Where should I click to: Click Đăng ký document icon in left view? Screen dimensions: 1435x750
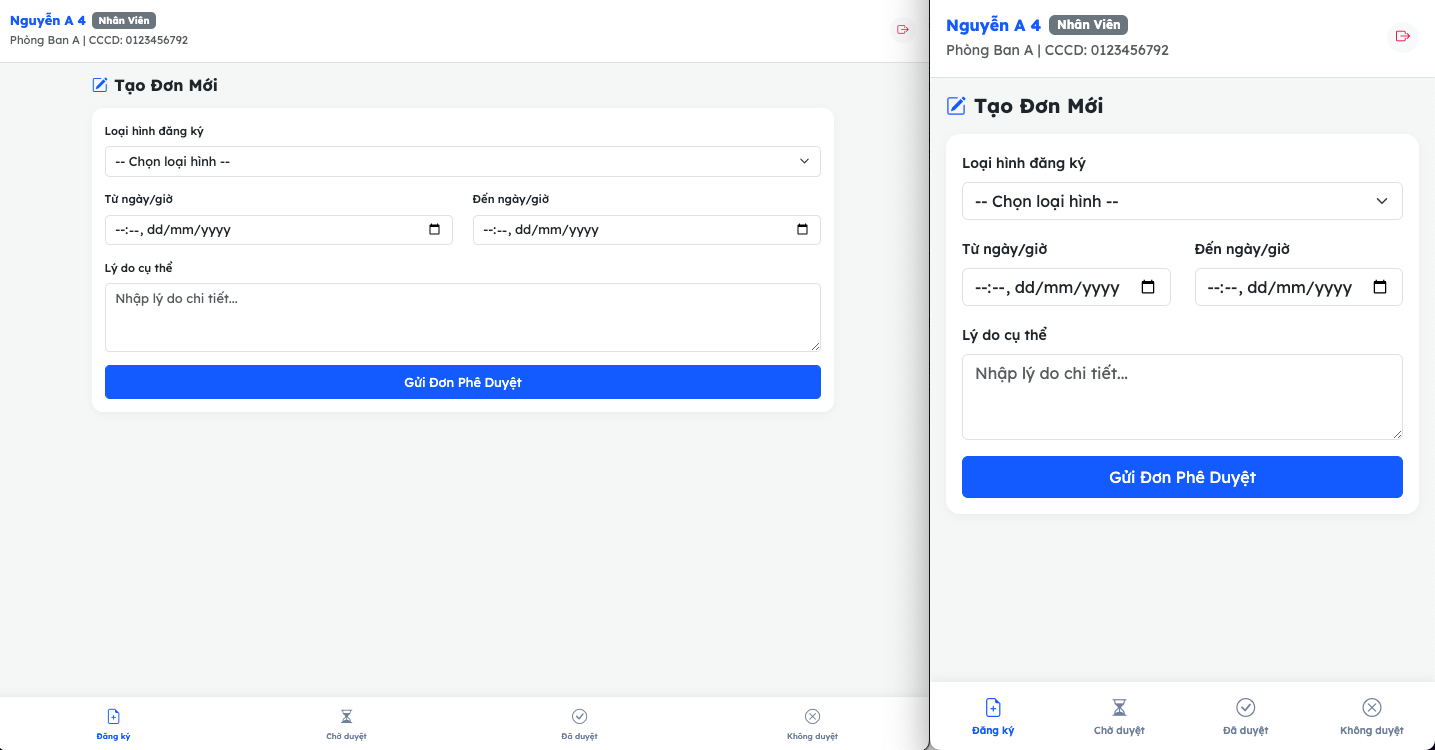point(113,716)
